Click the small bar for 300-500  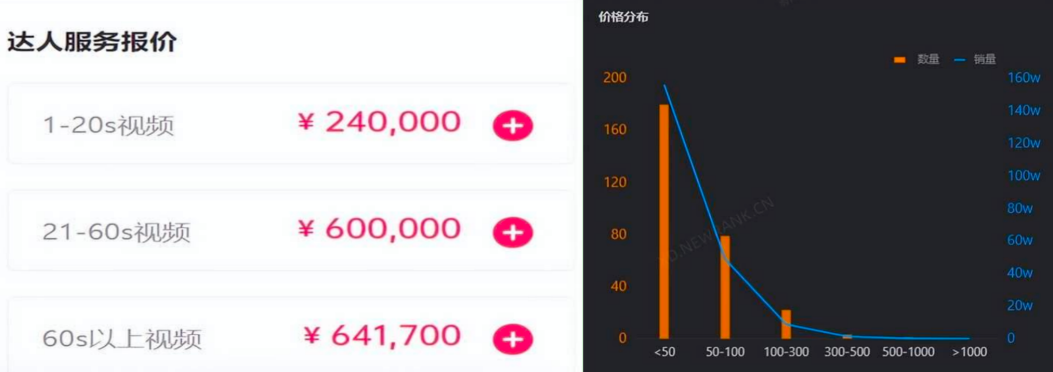pyautogui.click(x=847, y=336)
